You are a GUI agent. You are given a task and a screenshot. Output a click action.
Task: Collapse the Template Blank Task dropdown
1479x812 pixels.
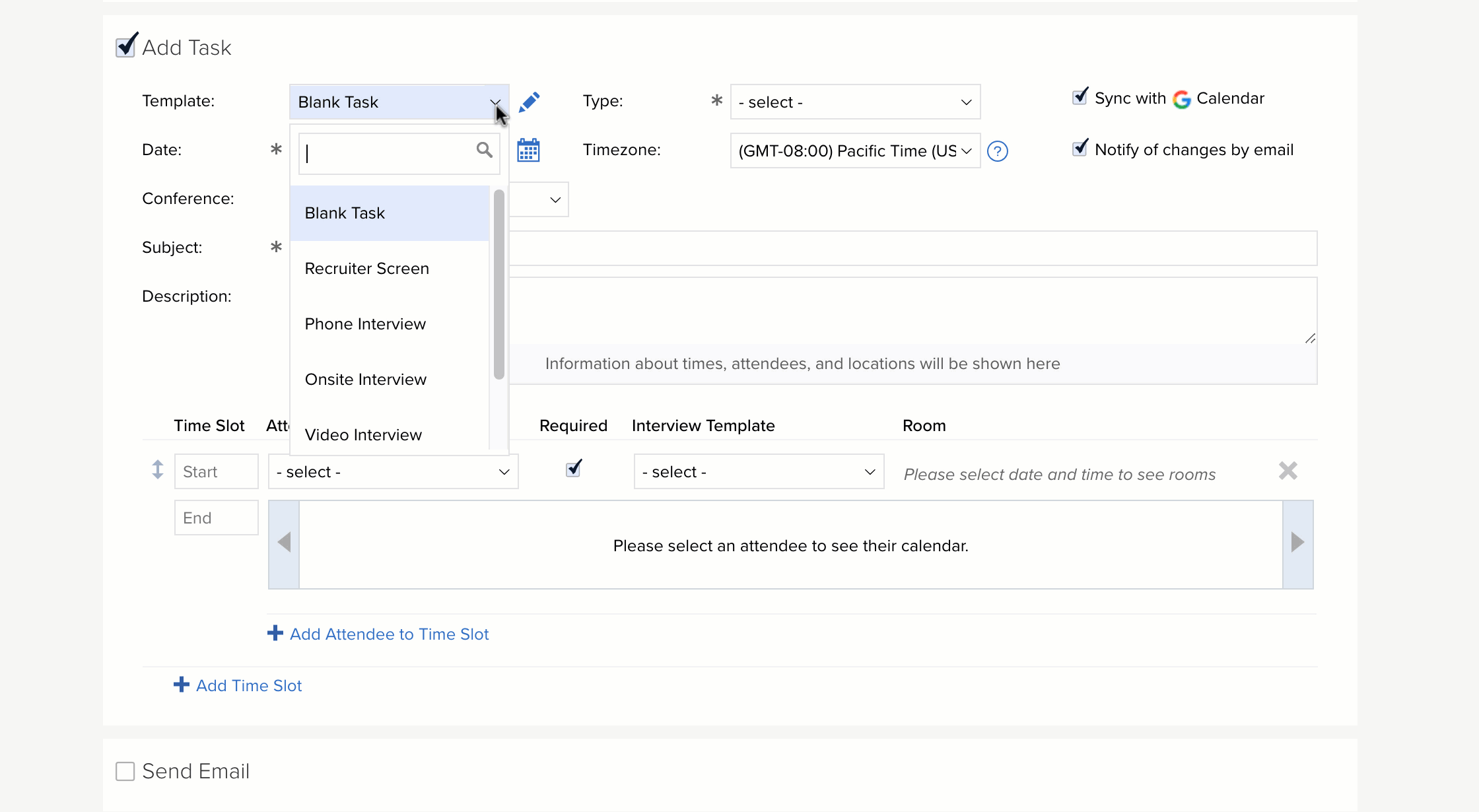coord(399,102)
